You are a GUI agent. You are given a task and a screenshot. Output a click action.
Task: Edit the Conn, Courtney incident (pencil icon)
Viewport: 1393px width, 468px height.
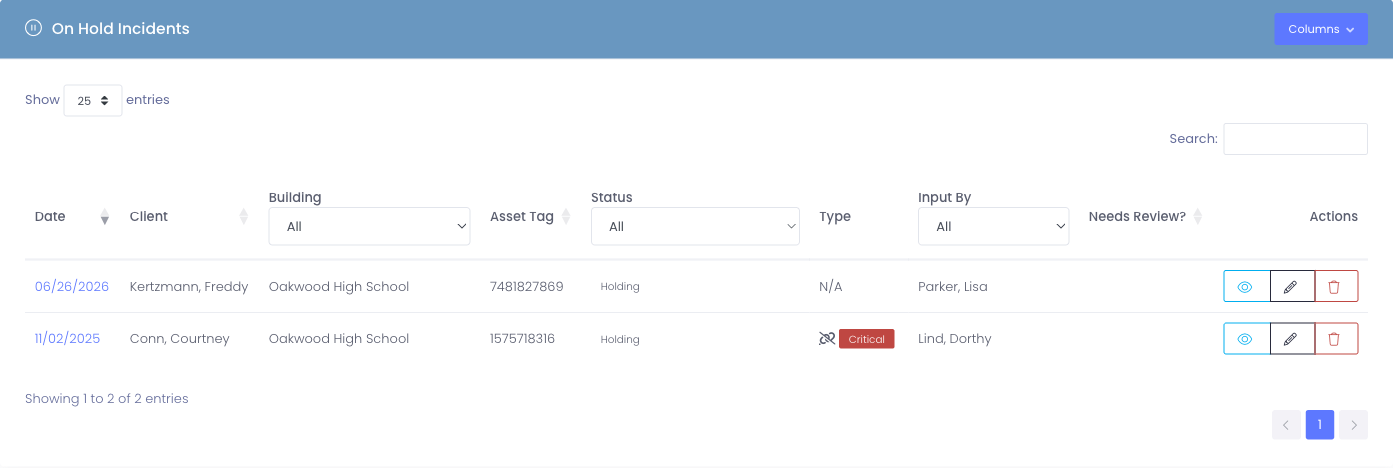pos(1292,339)
